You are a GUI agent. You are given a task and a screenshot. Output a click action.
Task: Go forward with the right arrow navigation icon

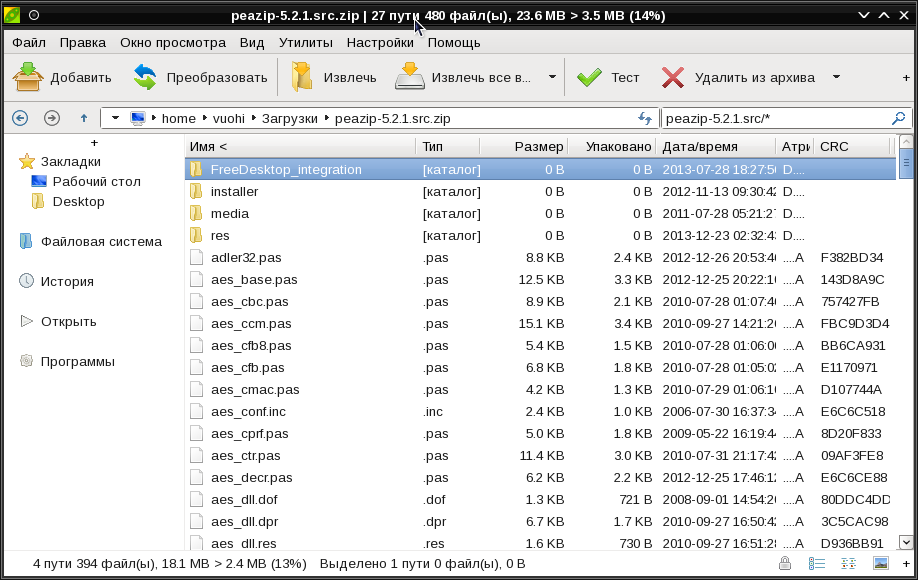click(52, 118)
